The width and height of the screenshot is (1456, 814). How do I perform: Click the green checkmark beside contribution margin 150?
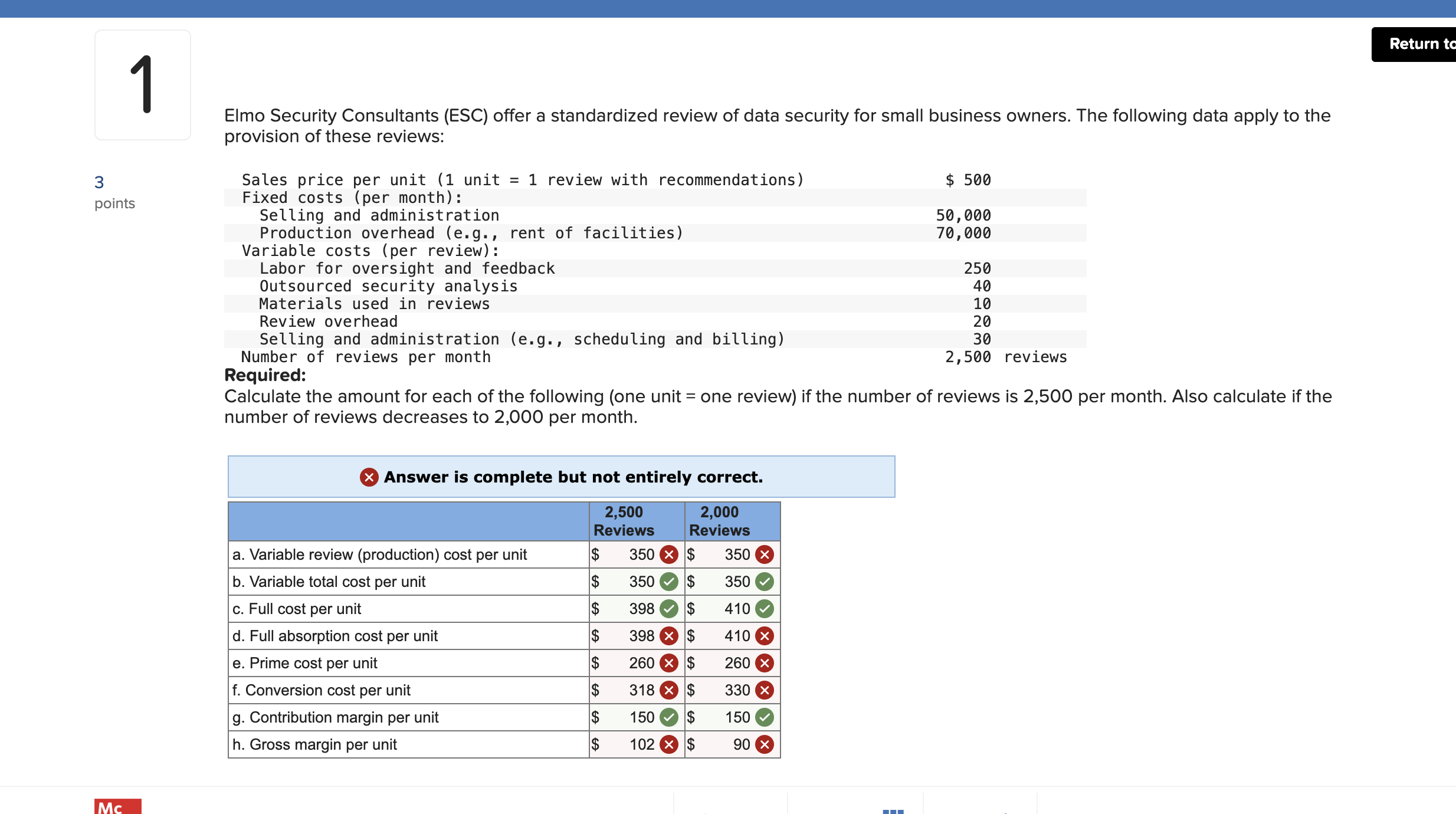pos(670,717)
